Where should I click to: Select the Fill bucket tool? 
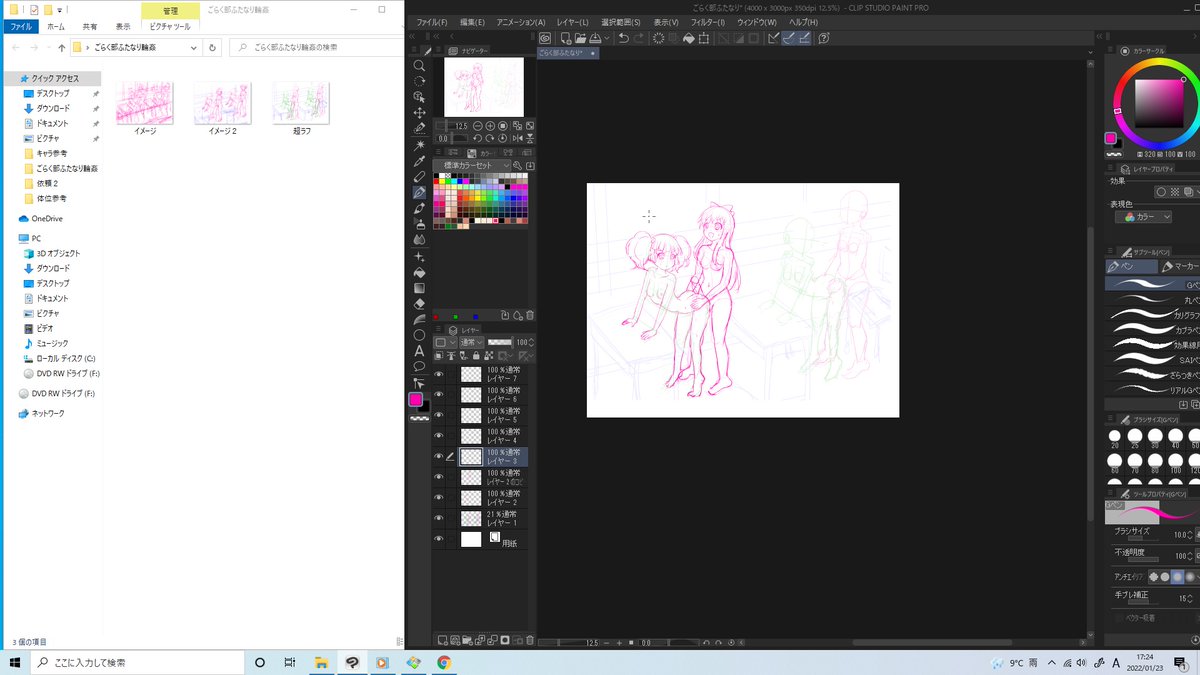click(419, 272)
